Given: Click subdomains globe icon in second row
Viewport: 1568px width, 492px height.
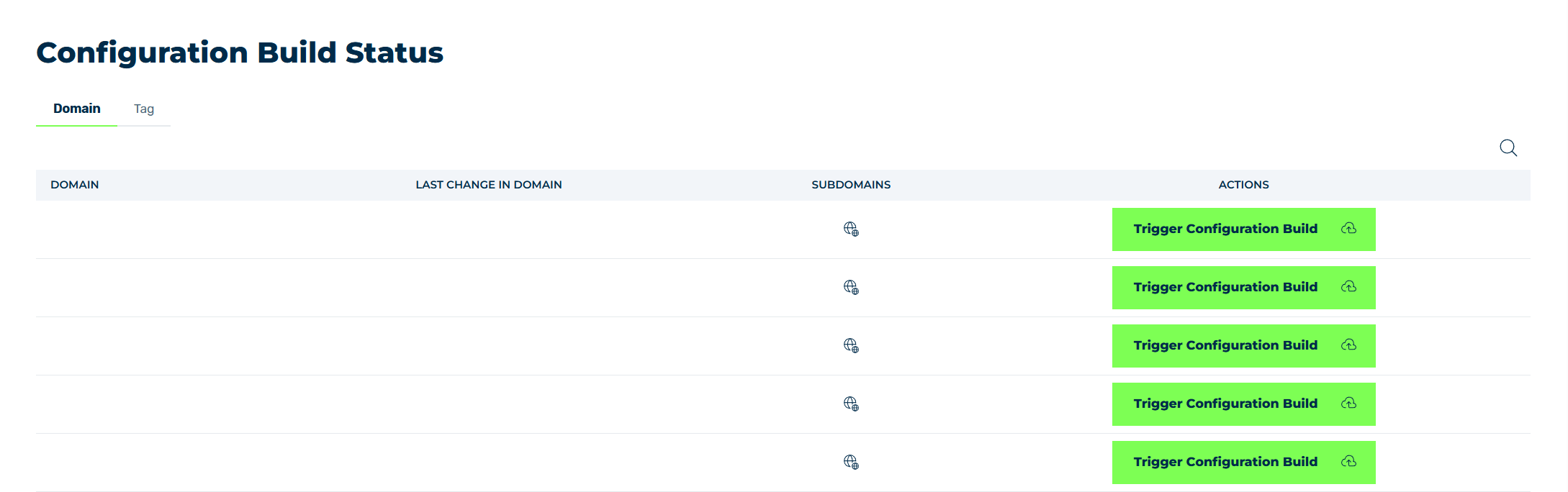Looking at the screenshot, I should click(851, 288).
